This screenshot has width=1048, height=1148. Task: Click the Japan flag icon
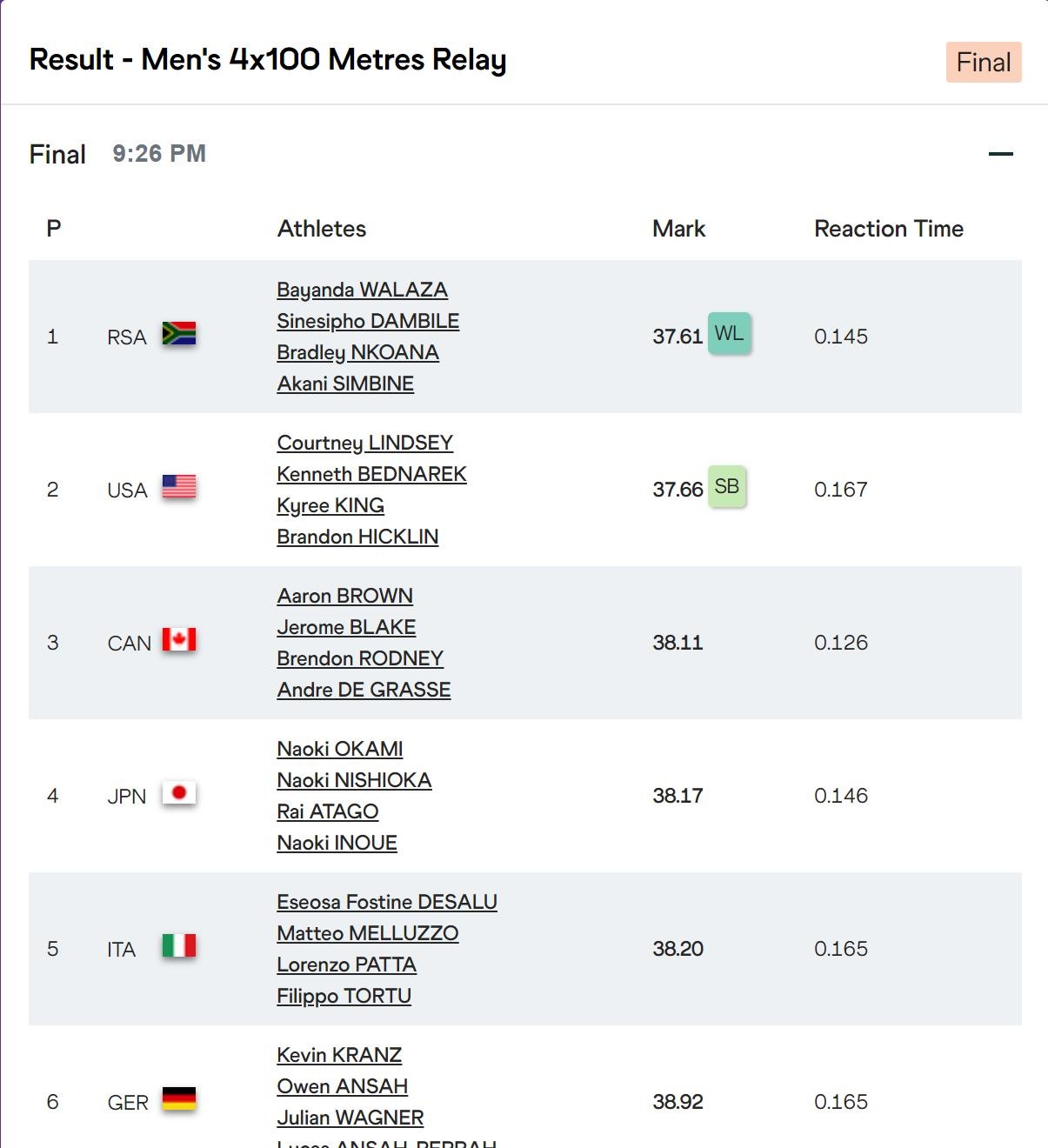pos(179,793)
